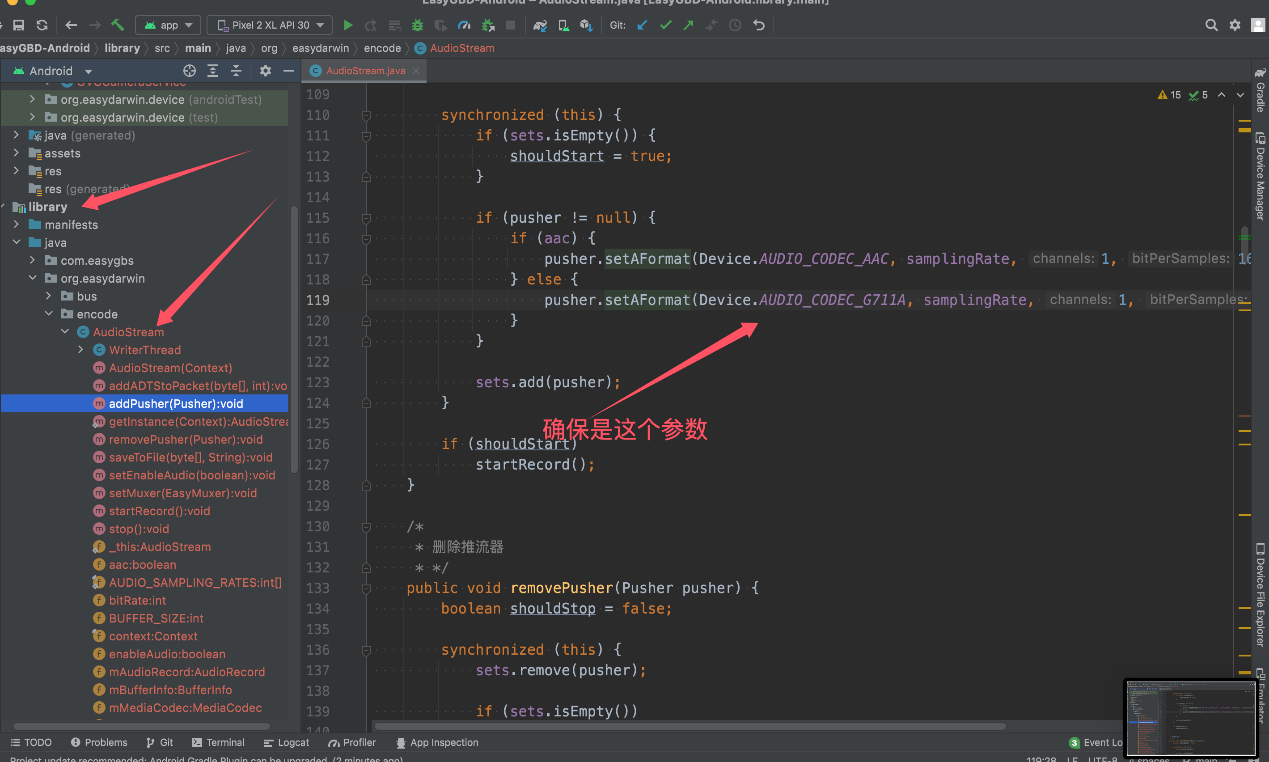Image resolution: width=1269 pixels, height=762 pixels.
Task: Click the Git update project arrow
Action: click(x=642, y=25)
